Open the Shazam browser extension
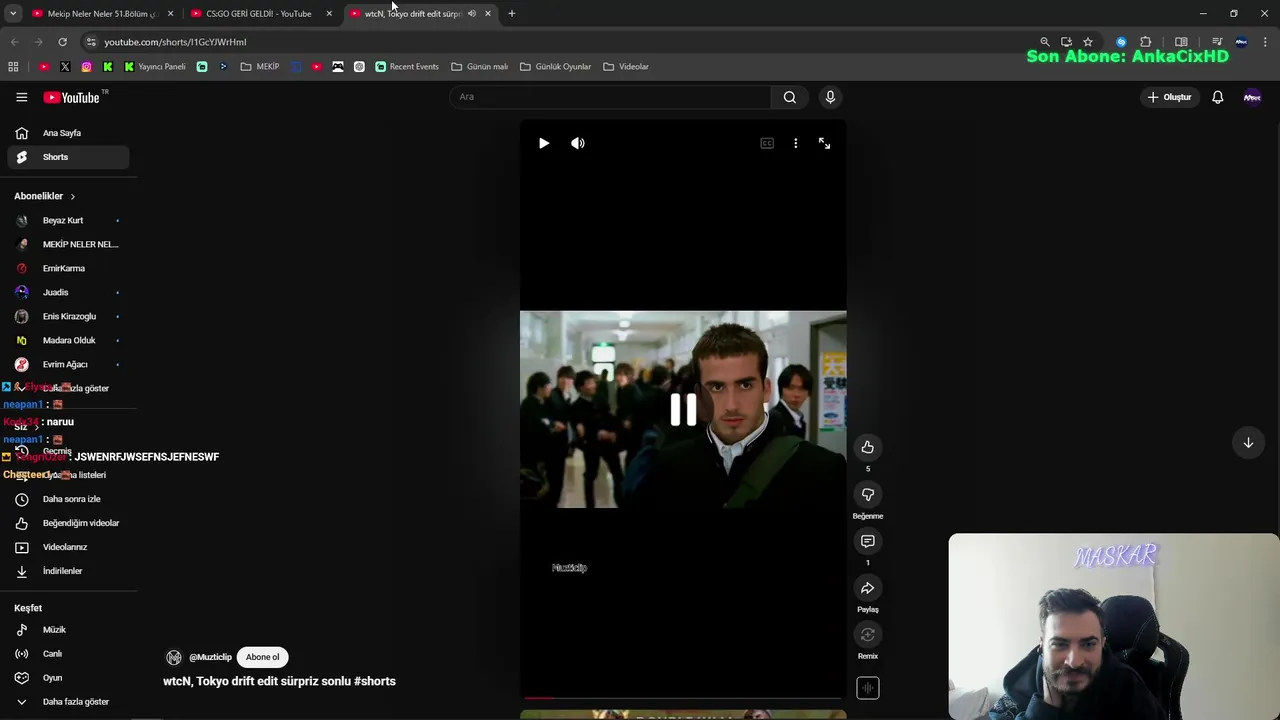1280x720 pixels. click(1121, 42)
